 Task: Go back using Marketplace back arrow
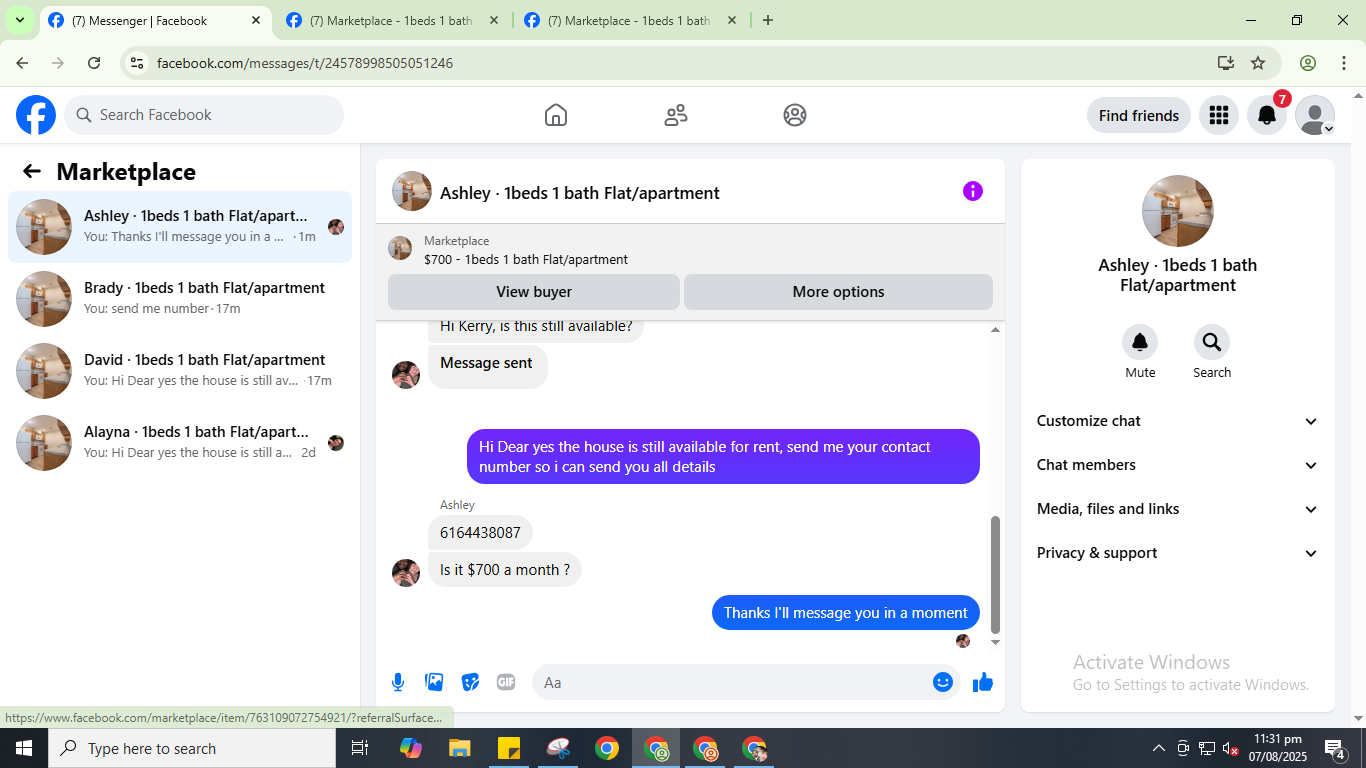click(32, 171)
